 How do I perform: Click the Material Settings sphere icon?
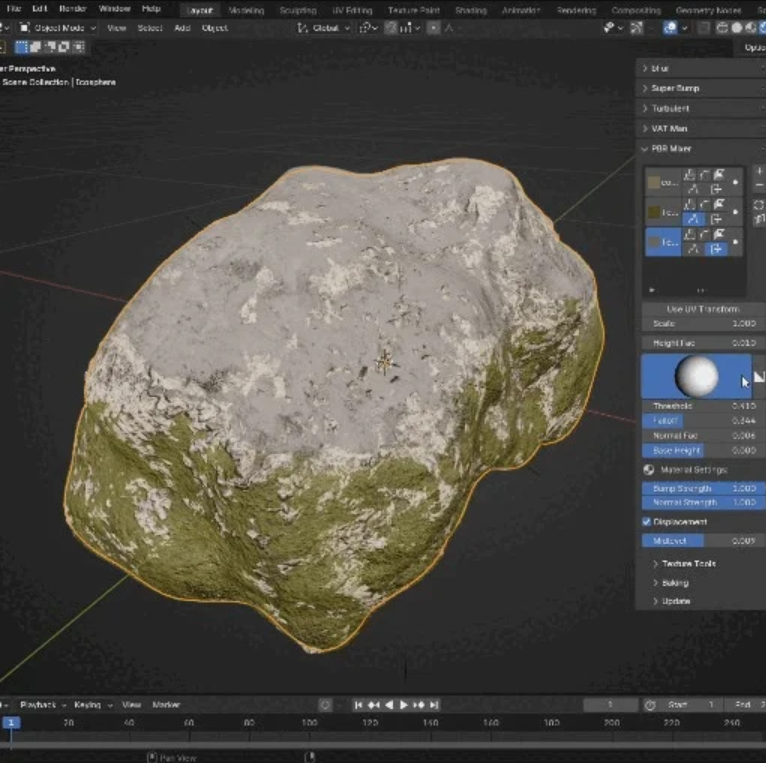(x=648, y=469)
